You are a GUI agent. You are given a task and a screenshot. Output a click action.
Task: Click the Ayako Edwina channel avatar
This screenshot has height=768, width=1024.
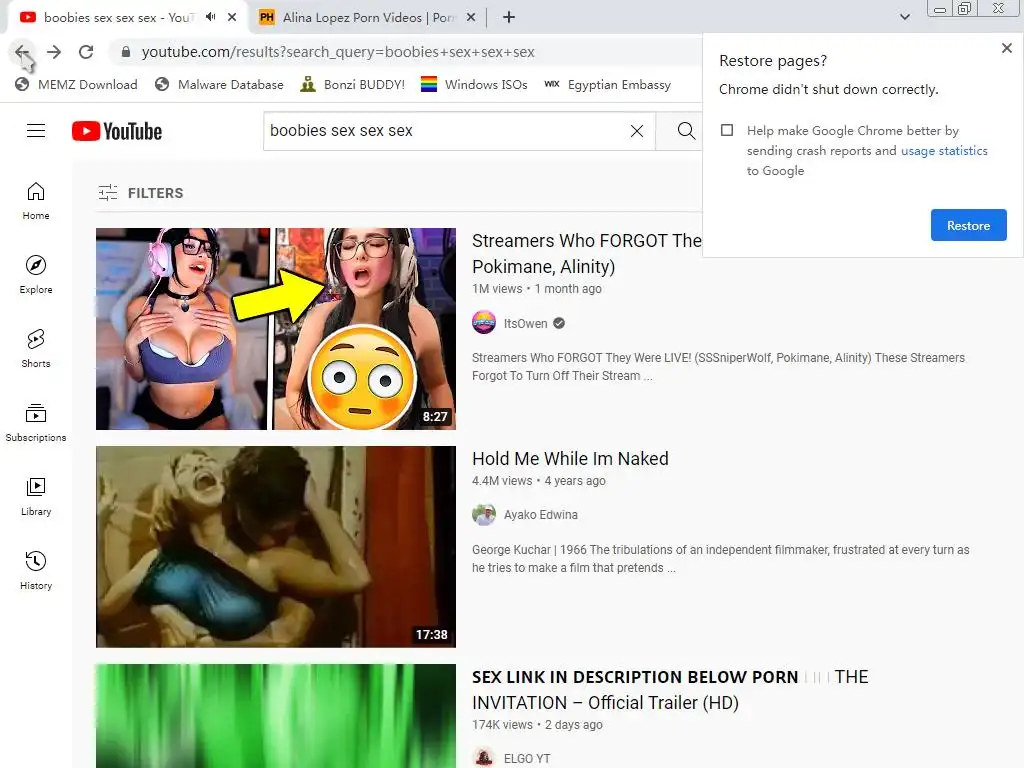[484, 515]
